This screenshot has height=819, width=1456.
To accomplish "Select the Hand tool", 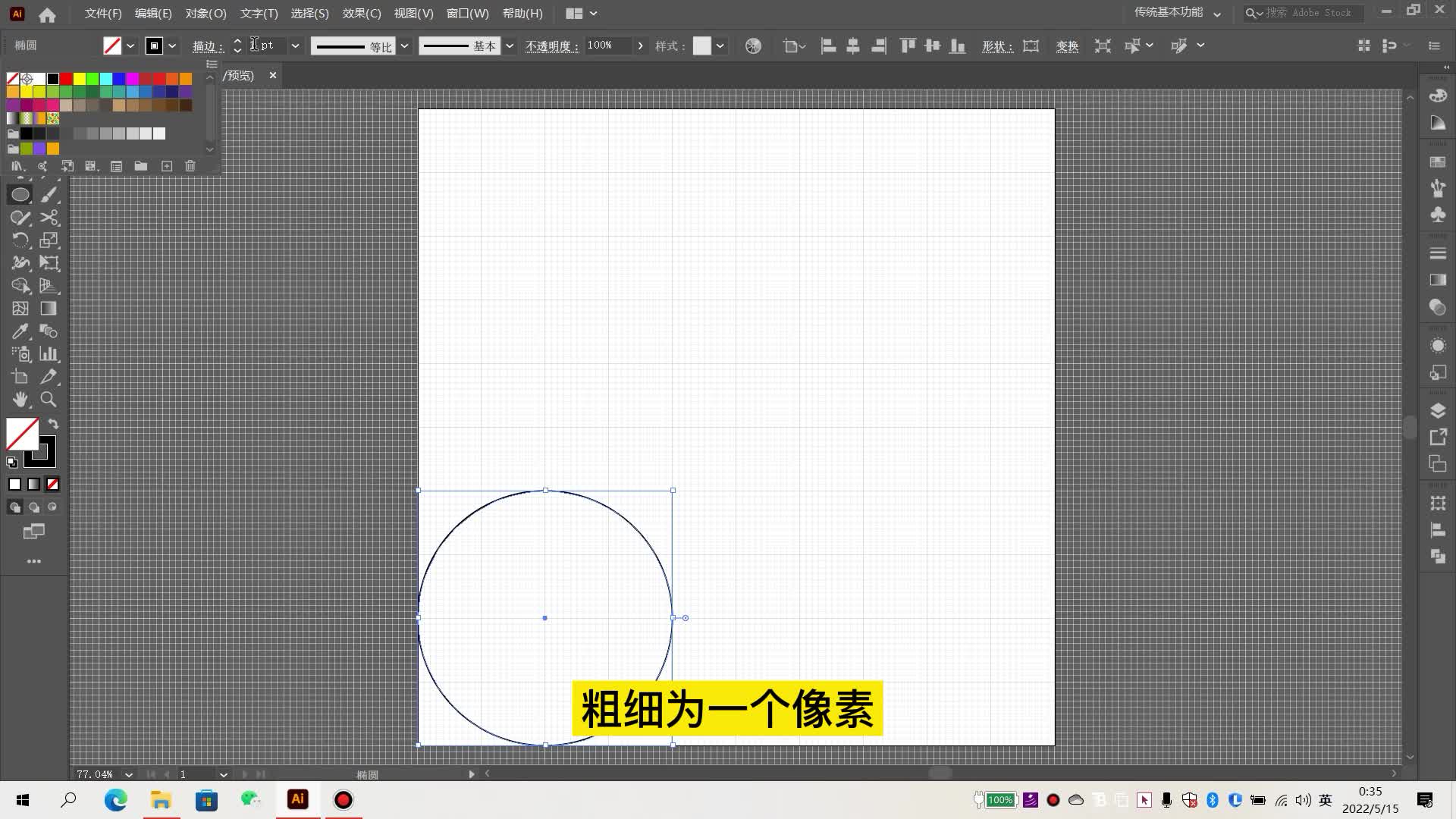I will click(x=20, y=399).
